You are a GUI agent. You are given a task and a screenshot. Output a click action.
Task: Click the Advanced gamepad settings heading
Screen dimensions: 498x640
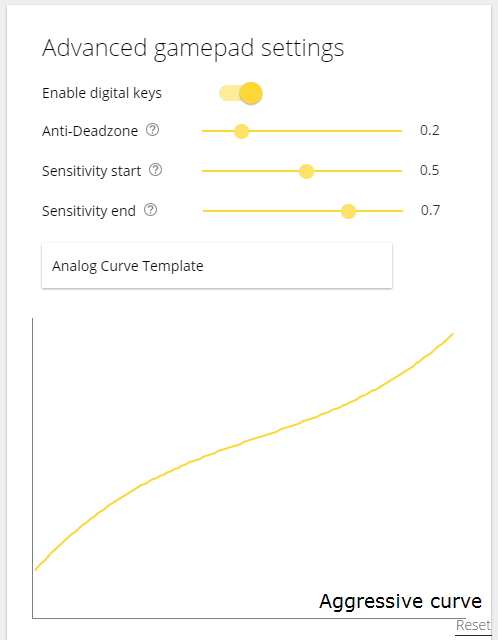click(x=193, y=49)
